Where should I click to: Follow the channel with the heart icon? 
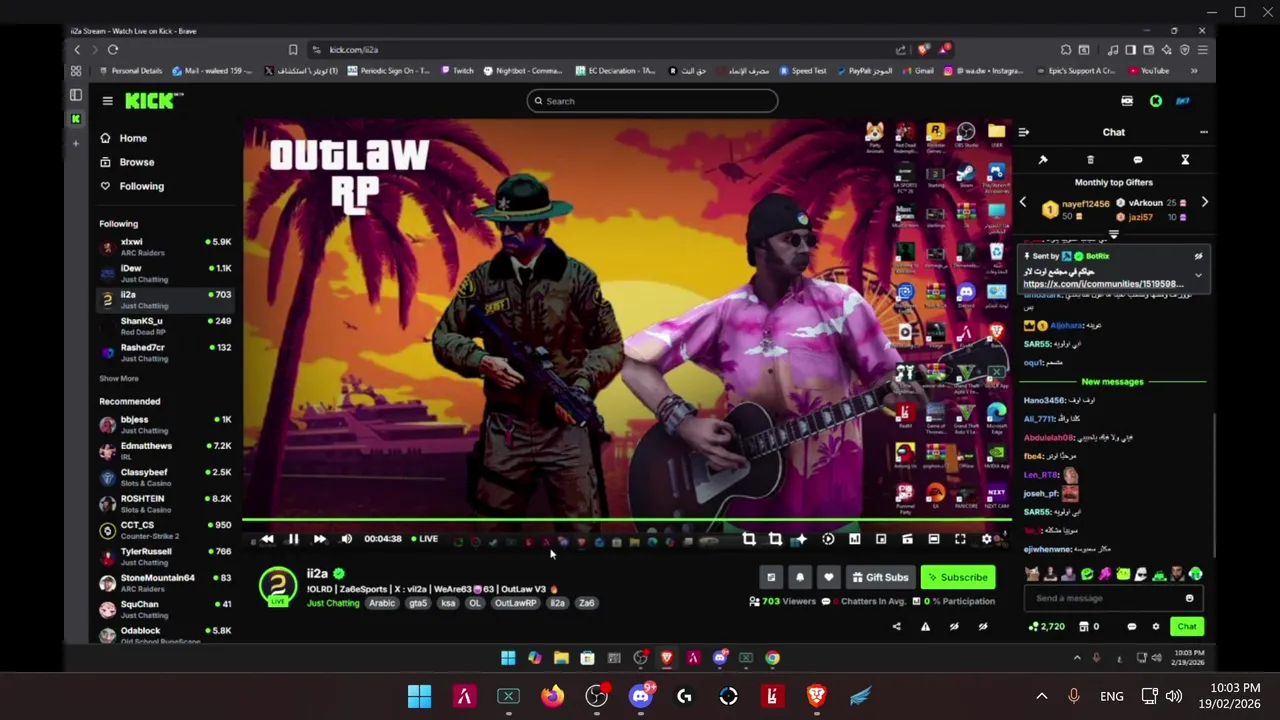[828, 577]
